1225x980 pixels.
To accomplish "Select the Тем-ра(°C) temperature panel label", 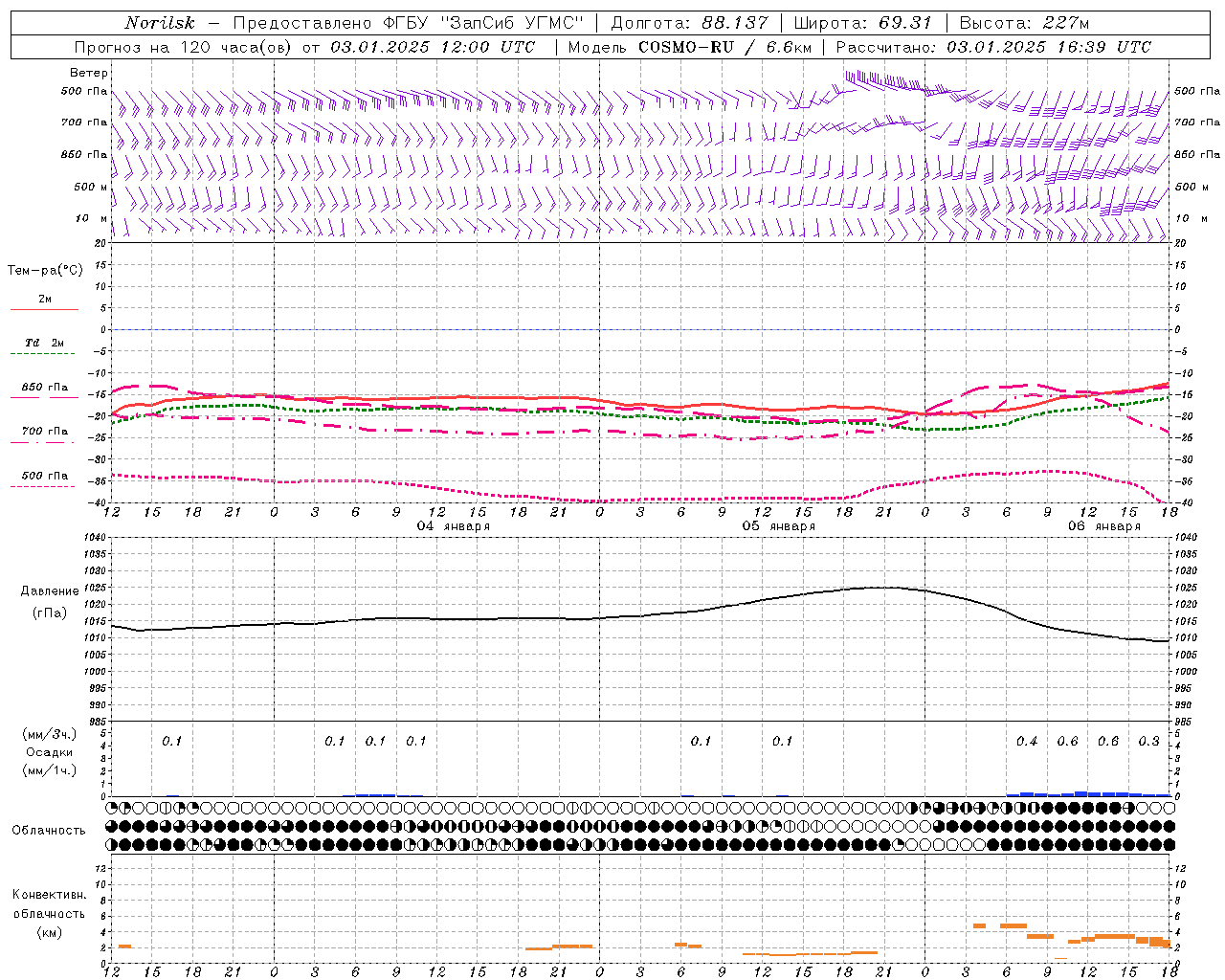I will 45,271.
